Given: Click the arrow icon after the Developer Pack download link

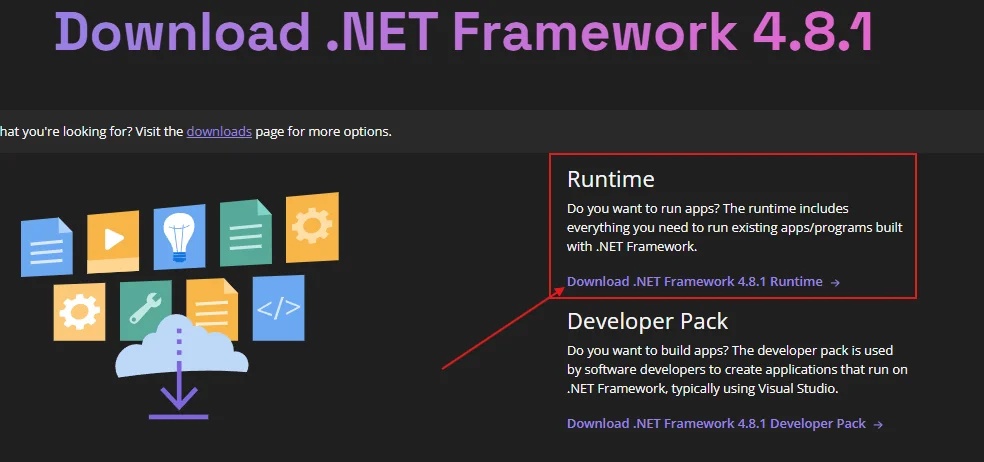Looking at the screenshot, I should coord(879,424).
